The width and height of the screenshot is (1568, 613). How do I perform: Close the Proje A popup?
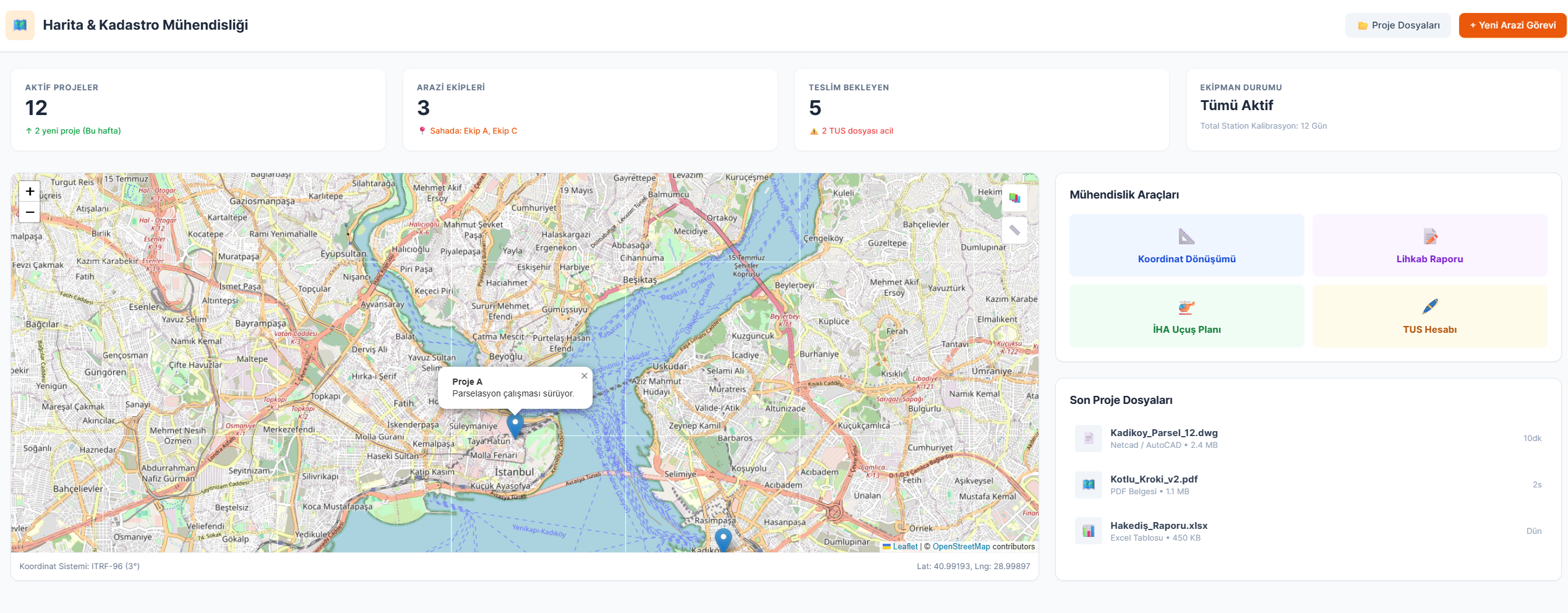[584, 376]
